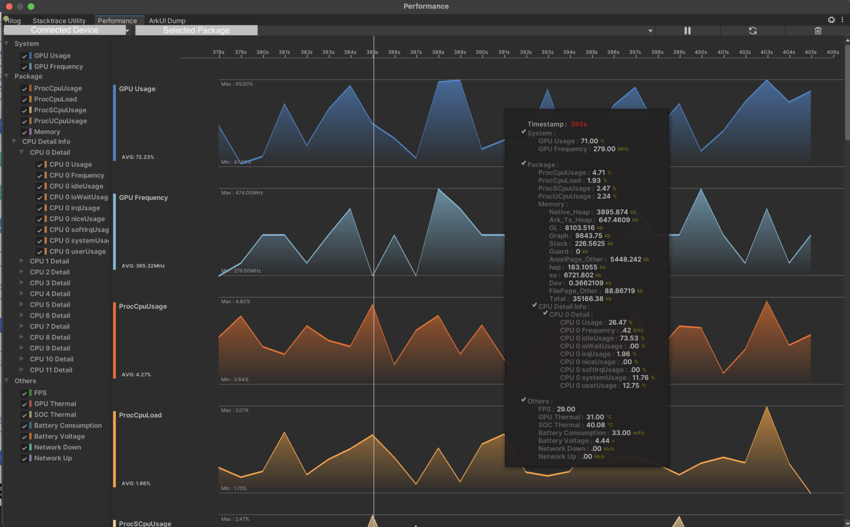Toggle the ProcCpuLoad checkbox
The height and width of the screenshot is (527, 850).
pyautogui.click(x=24, y=100)
